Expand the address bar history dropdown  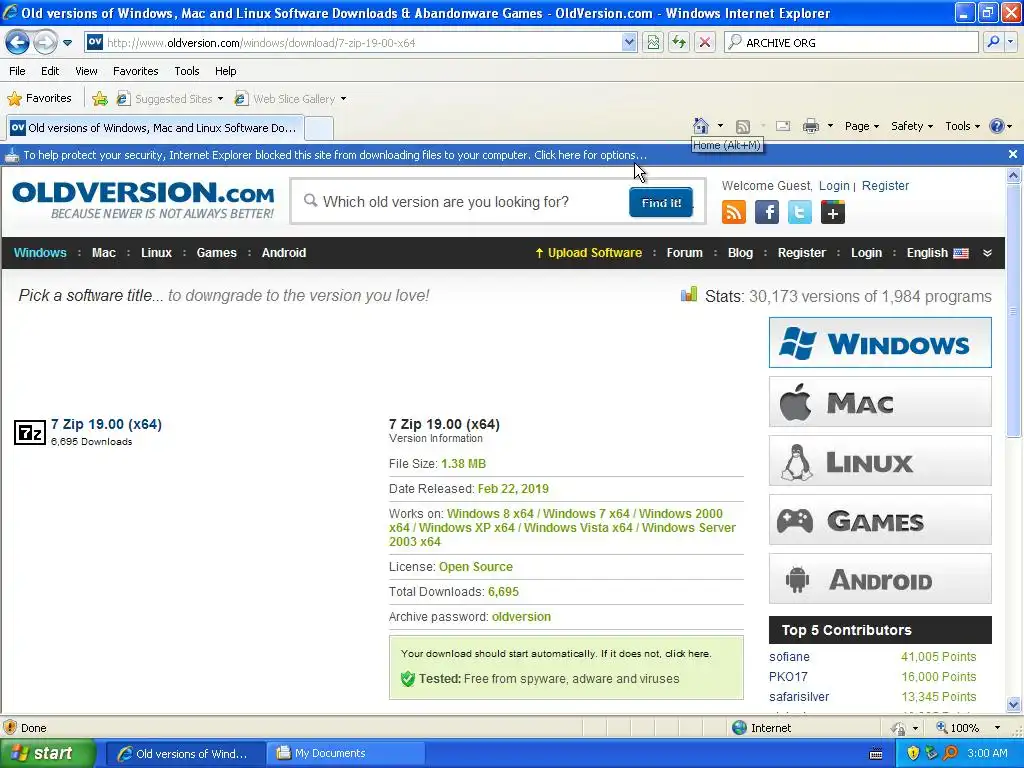pyautogui.click(x=629, y=42)
